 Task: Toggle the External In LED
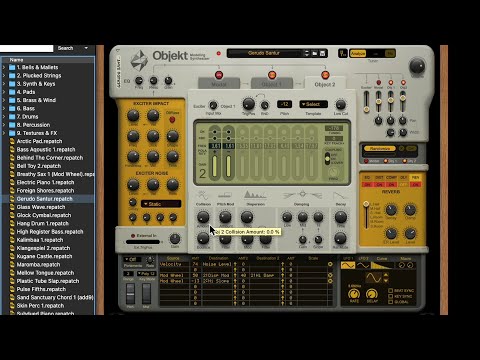pyautogui.click(x=133, y=236)
